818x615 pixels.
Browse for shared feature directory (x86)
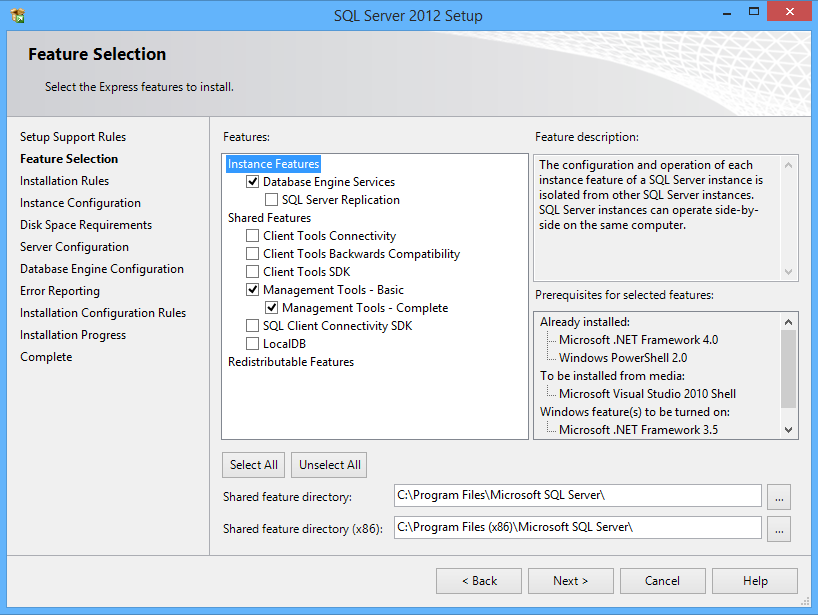coord(779,529)
